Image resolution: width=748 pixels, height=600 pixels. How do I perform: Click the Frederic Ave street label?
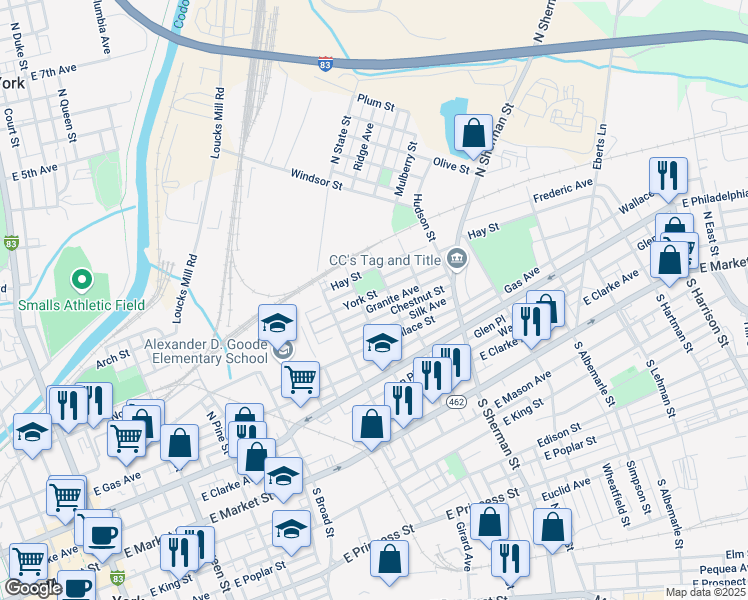(563, 190)
